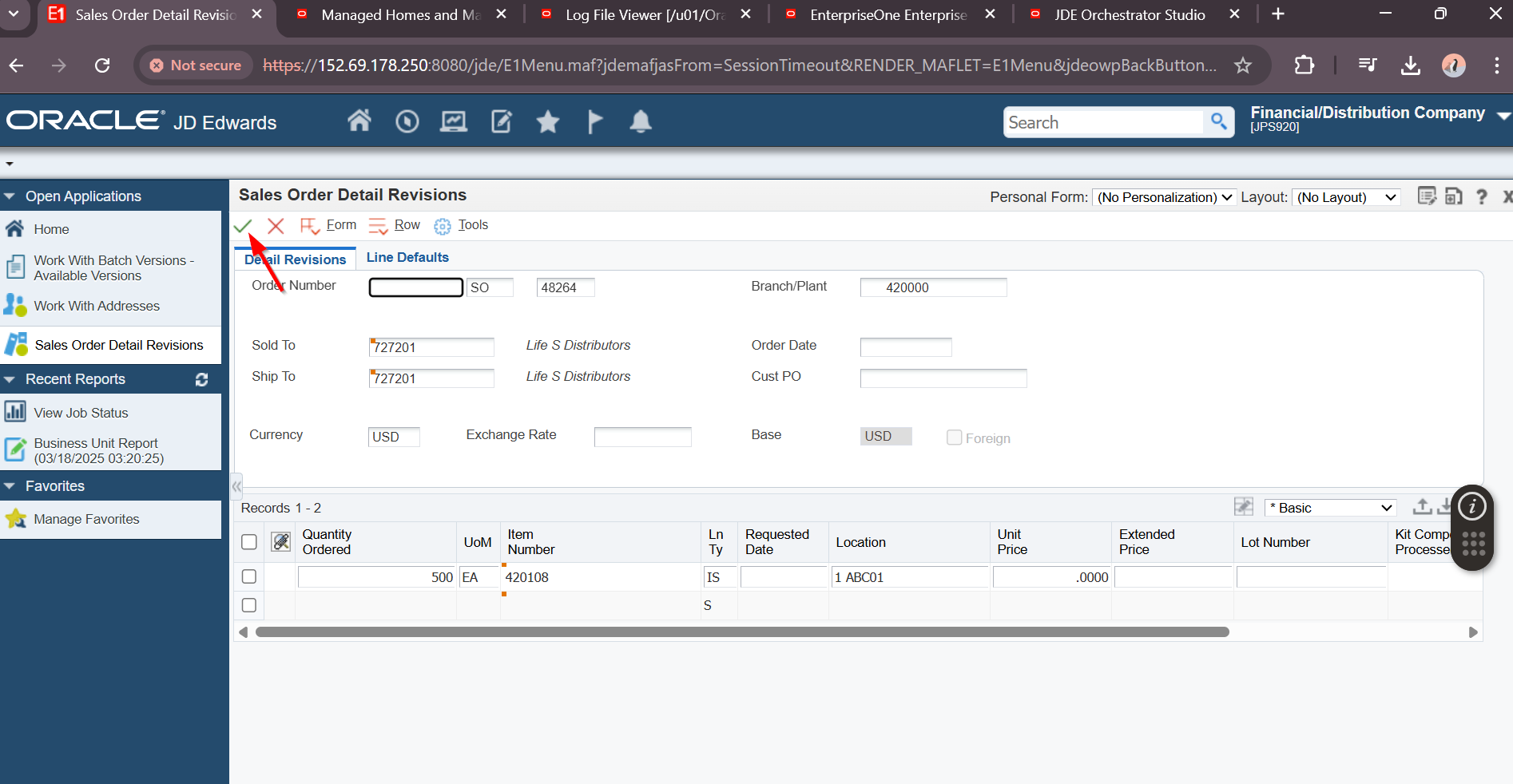This screenshot has height=784, width=1513.
Task: Open the JD Edwards Home icon
Action: pyautogui.click(x=359, y=121)
